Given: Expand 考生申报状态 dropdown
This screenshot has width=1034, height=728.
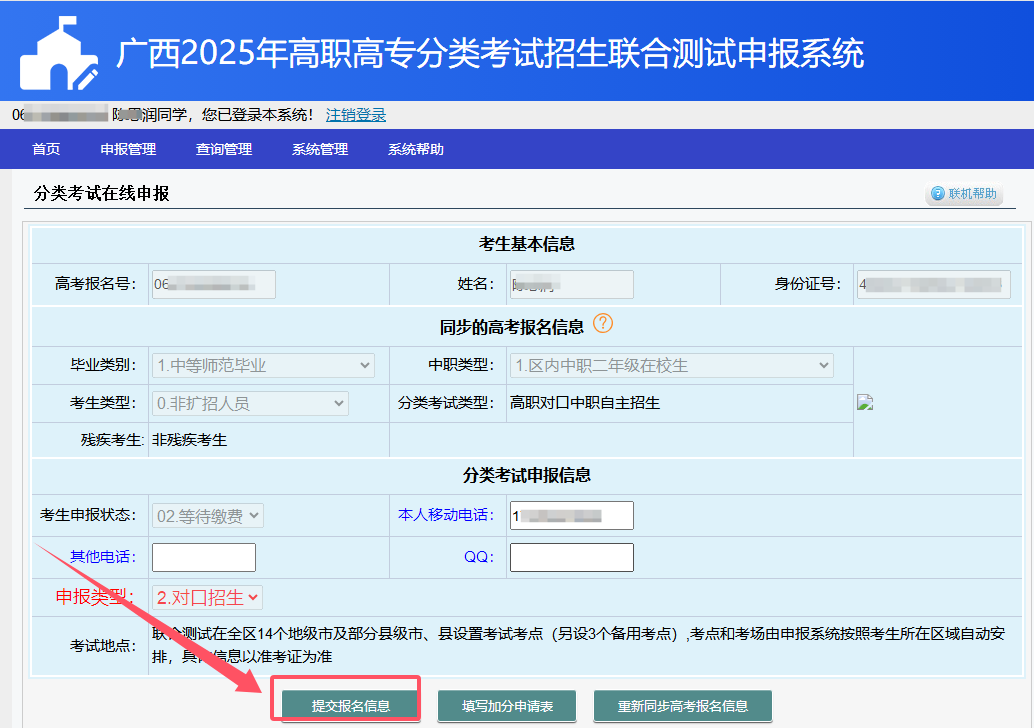Looking at the screenshot, I should 208,515.
